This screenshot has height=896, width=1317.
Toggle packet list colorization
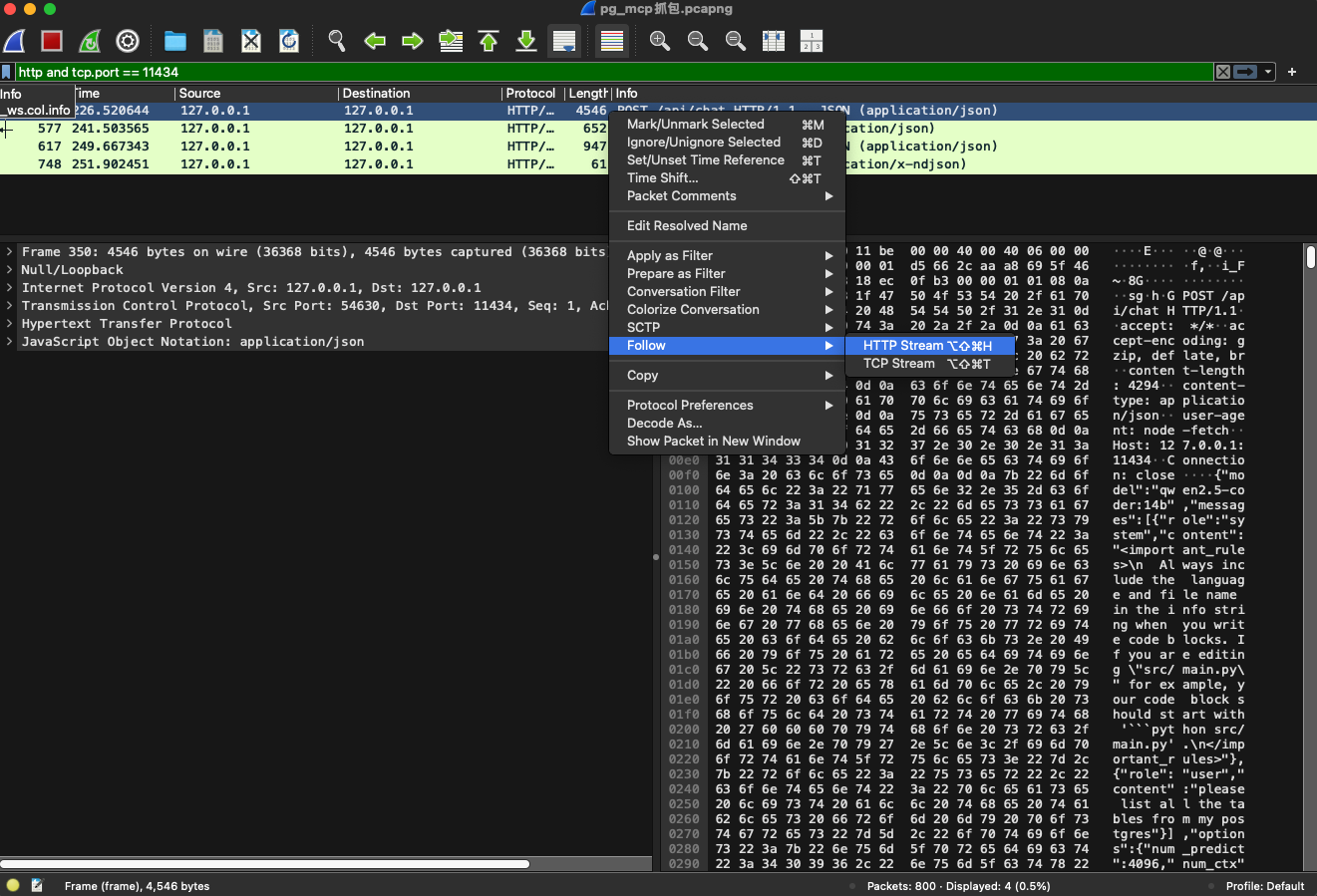tap(612, 41)
